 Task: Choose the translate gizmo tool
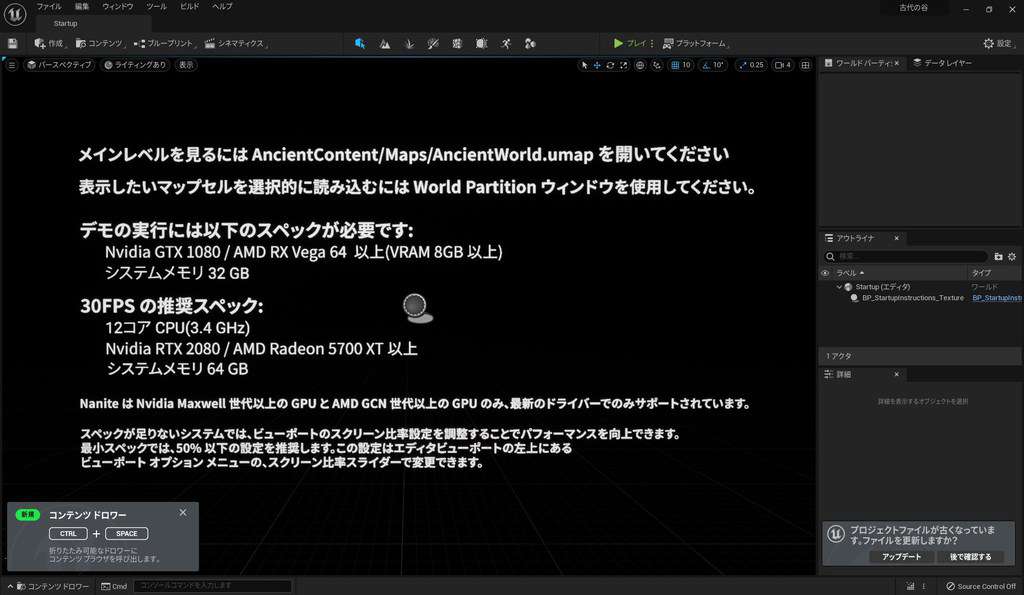click(597, 65)
